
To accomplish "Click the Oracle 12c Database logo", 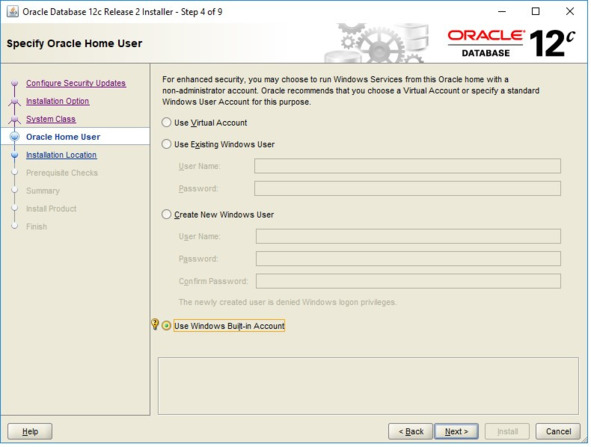I will tap(511, 44).
